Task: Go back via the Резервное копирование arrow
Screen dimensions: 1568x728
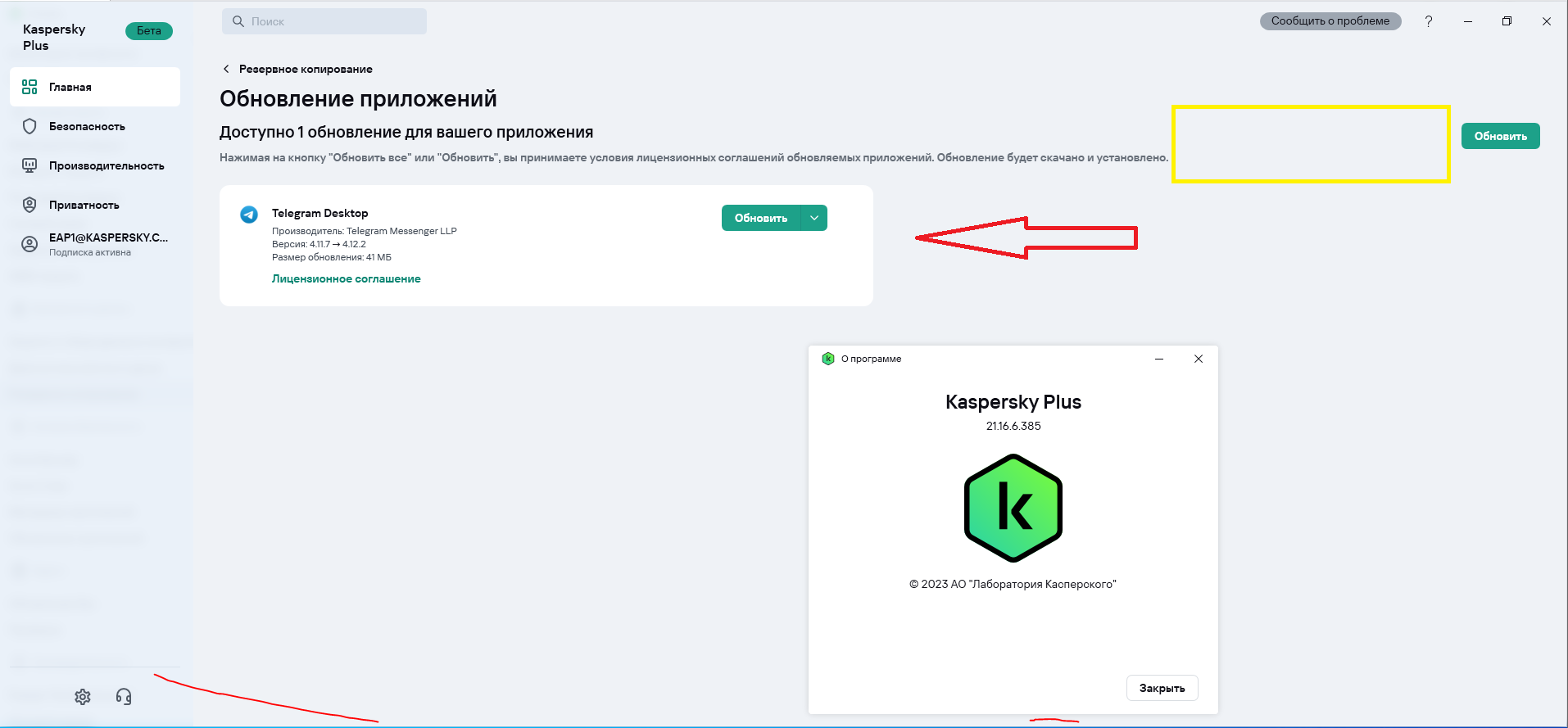Action: click(x=226, y=69)
